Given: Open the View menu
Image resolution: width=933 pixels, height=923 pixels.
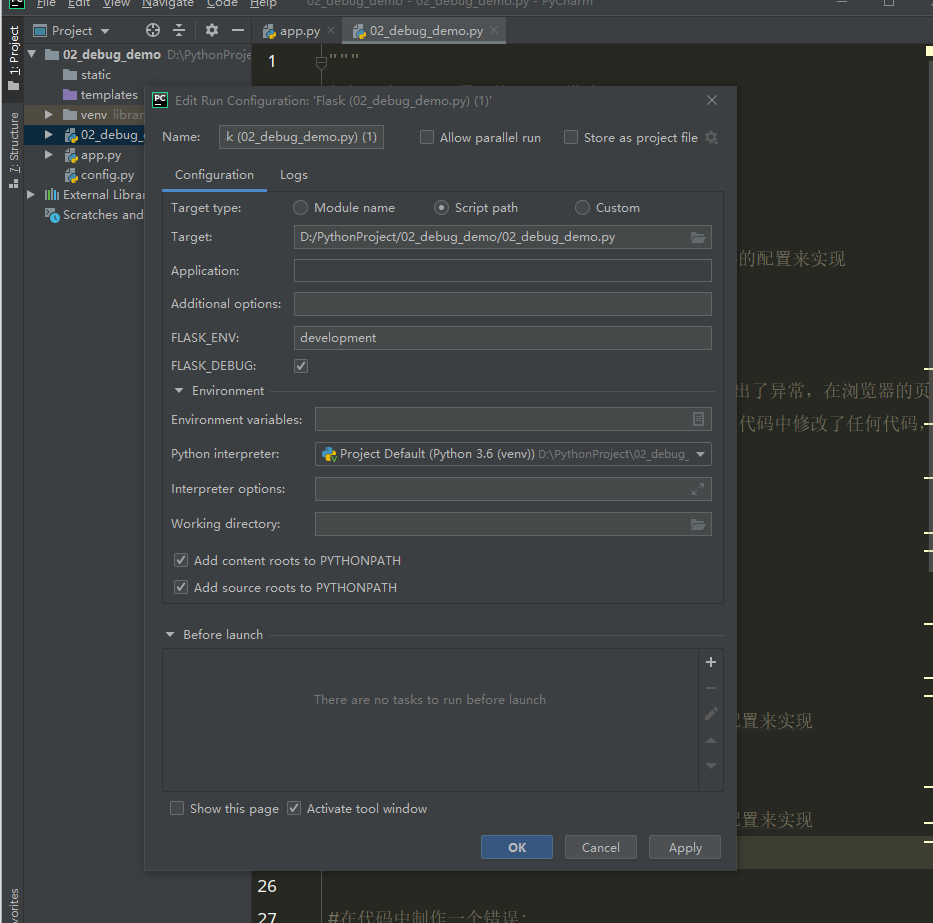Looking at the screenshot, I should [x=116, y=5].
